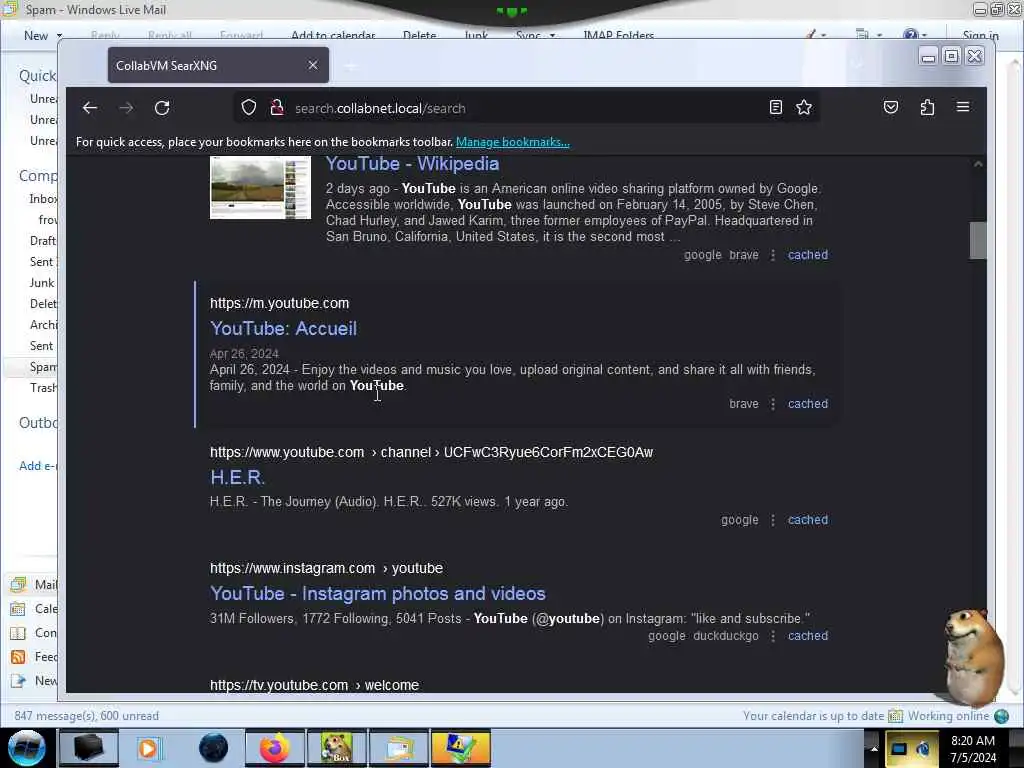The image size is (1024, 768).
Task: Select Junk folder in Live Mail sidebar
Action: coord(42,283)
